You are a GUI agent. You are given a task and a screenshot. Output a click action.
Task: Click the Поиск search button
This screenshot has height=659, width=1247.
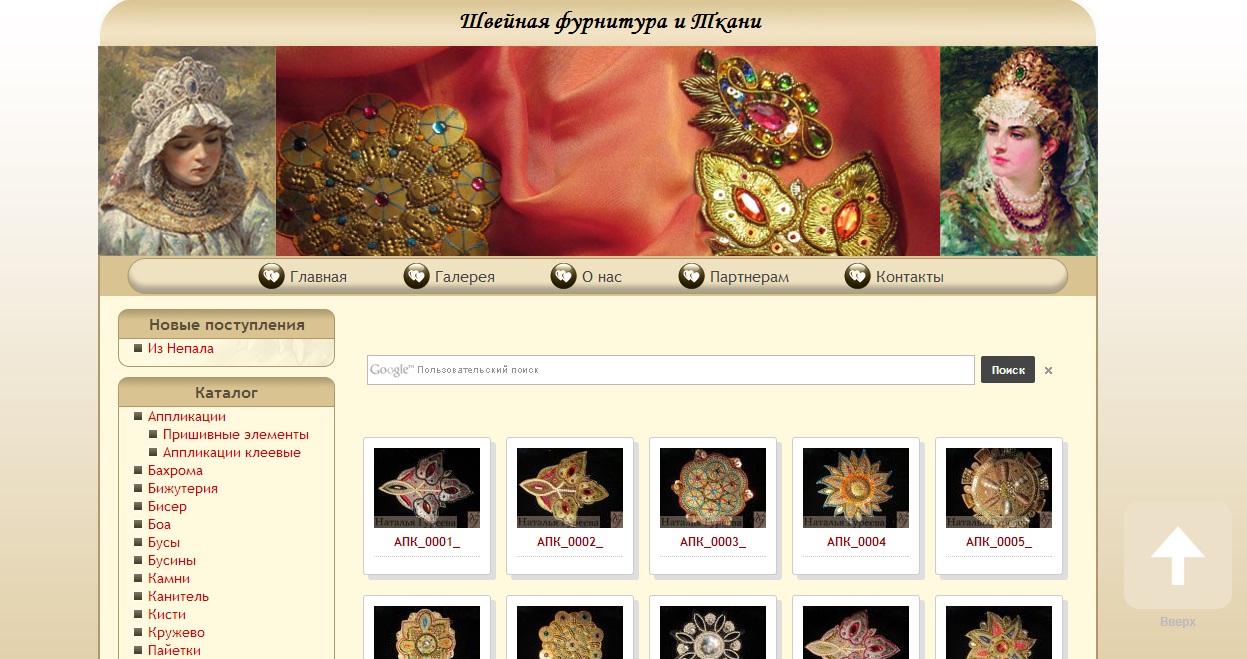point(1008,370)
